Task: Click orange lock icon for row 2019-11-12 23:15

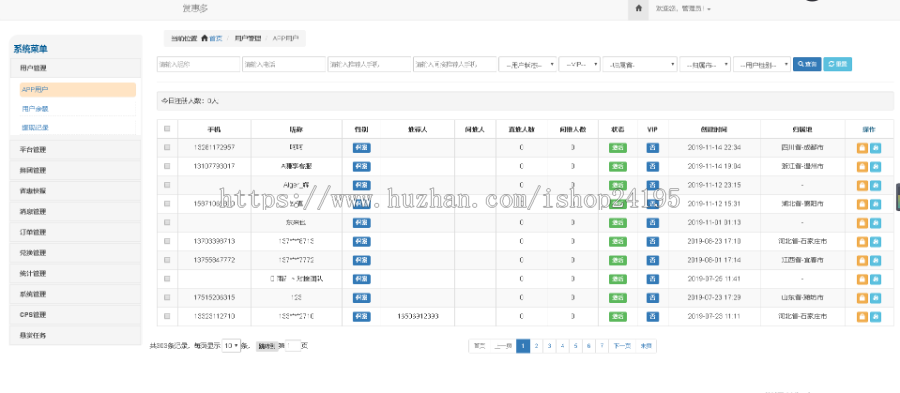Action: click(x=862, y=185)
